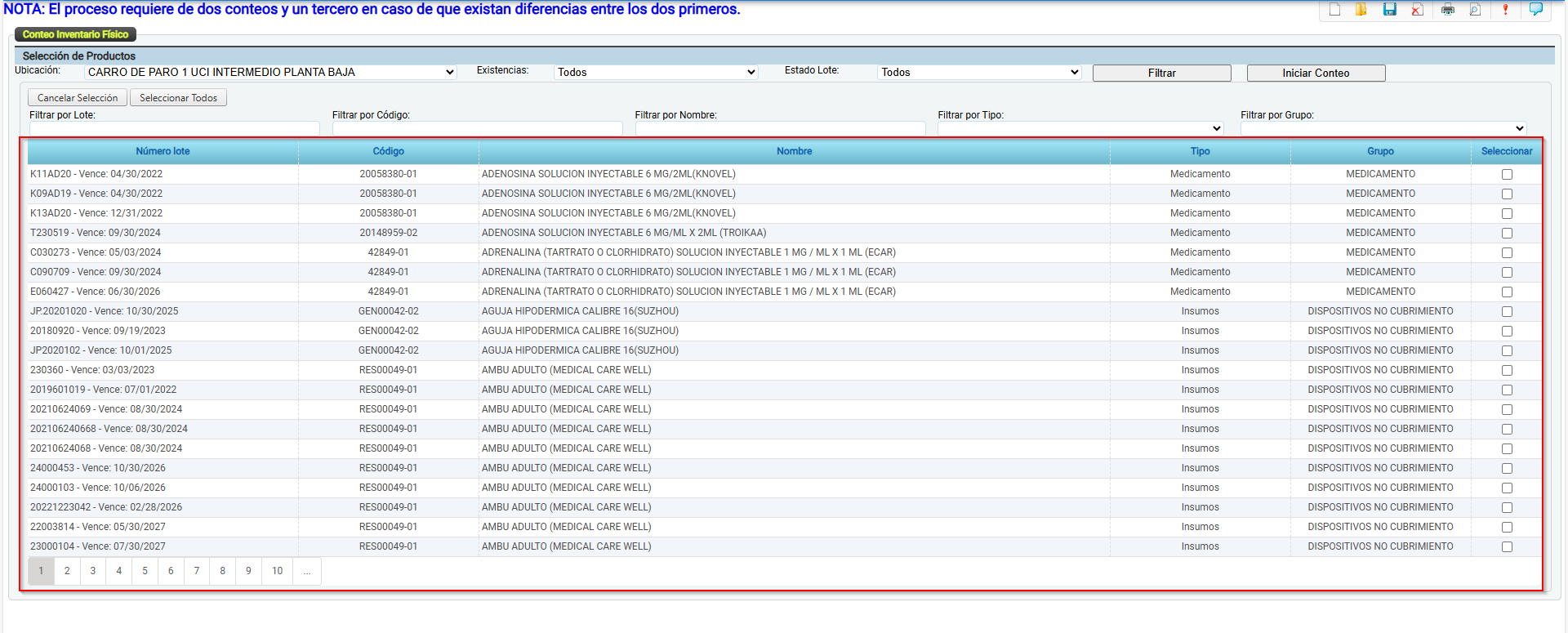Image resolution: width=1568 pixels, height=633 pixels.
Task: Click the Filtrar por Nombre input field
Action: tap(780, 128)
